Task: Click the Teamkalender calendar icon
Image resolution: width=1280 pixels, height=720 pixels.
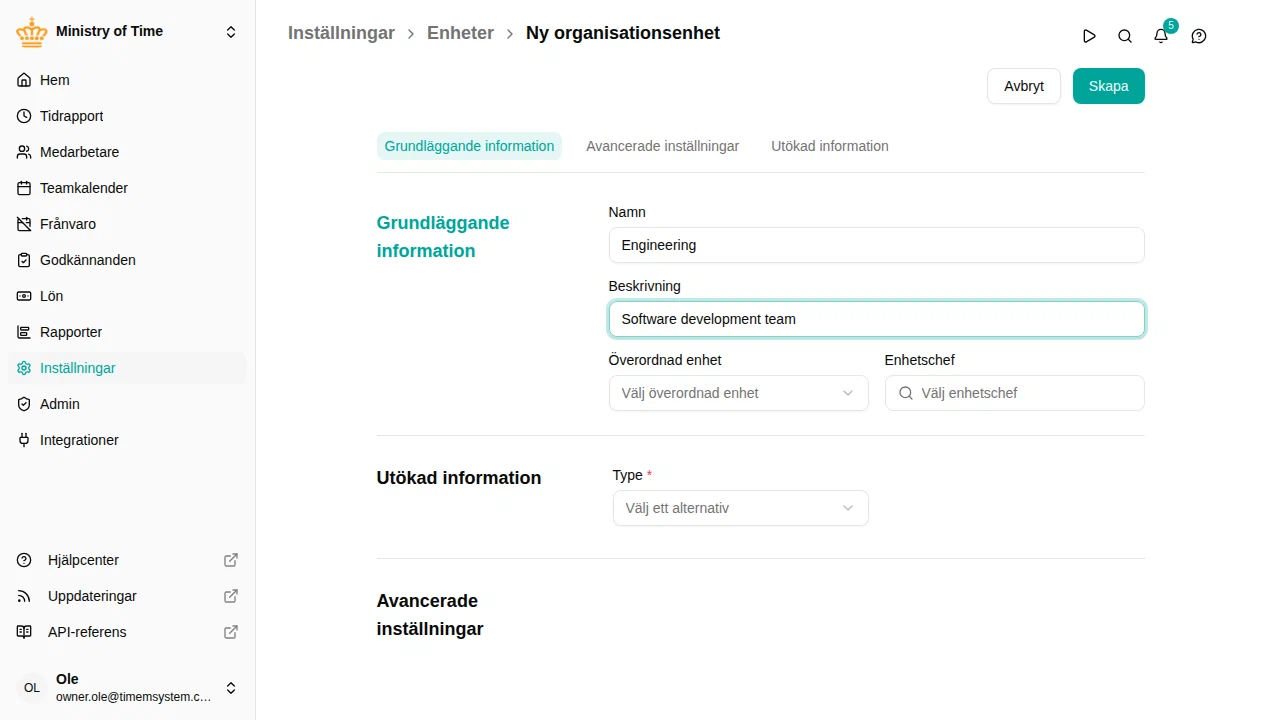Action: tap(24, 188)
